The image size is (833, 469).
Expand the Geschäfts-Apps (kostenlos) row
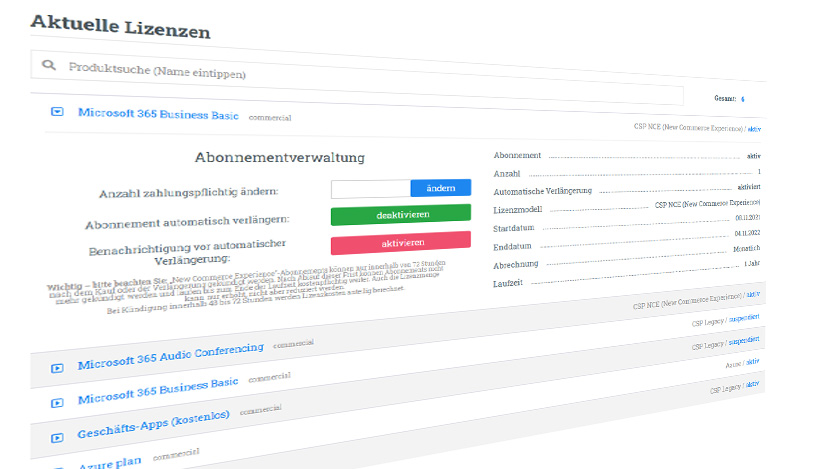tap(57, 438)
